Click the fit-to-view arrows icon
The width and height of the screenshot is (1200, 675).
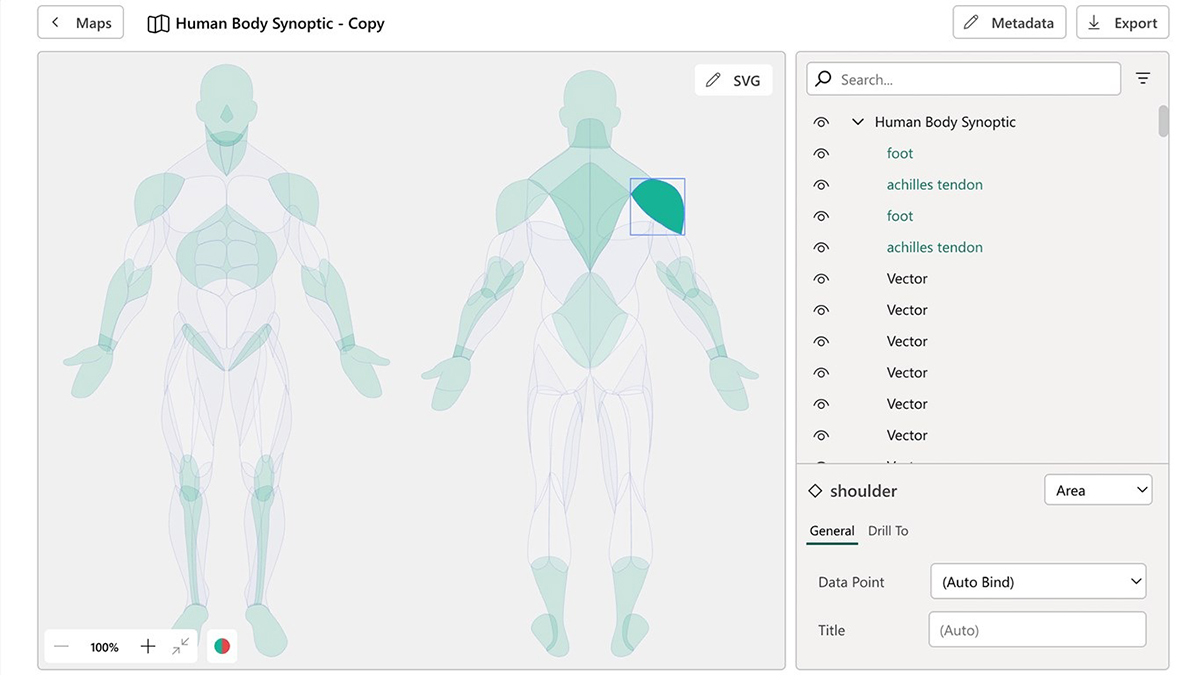[181, 647]
